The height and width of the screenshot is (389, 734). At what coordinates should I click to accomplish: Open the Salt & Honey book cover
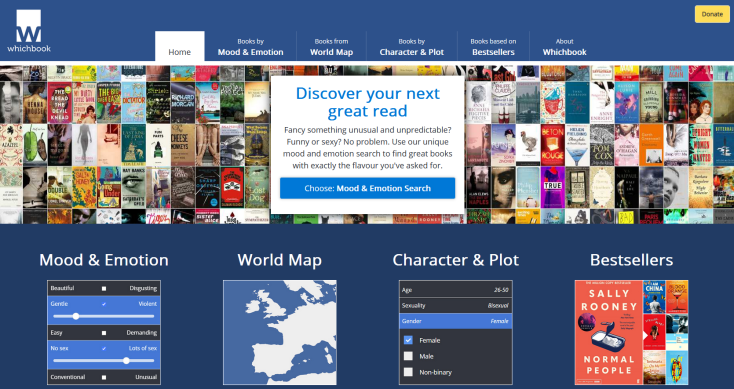pos(84,187)
